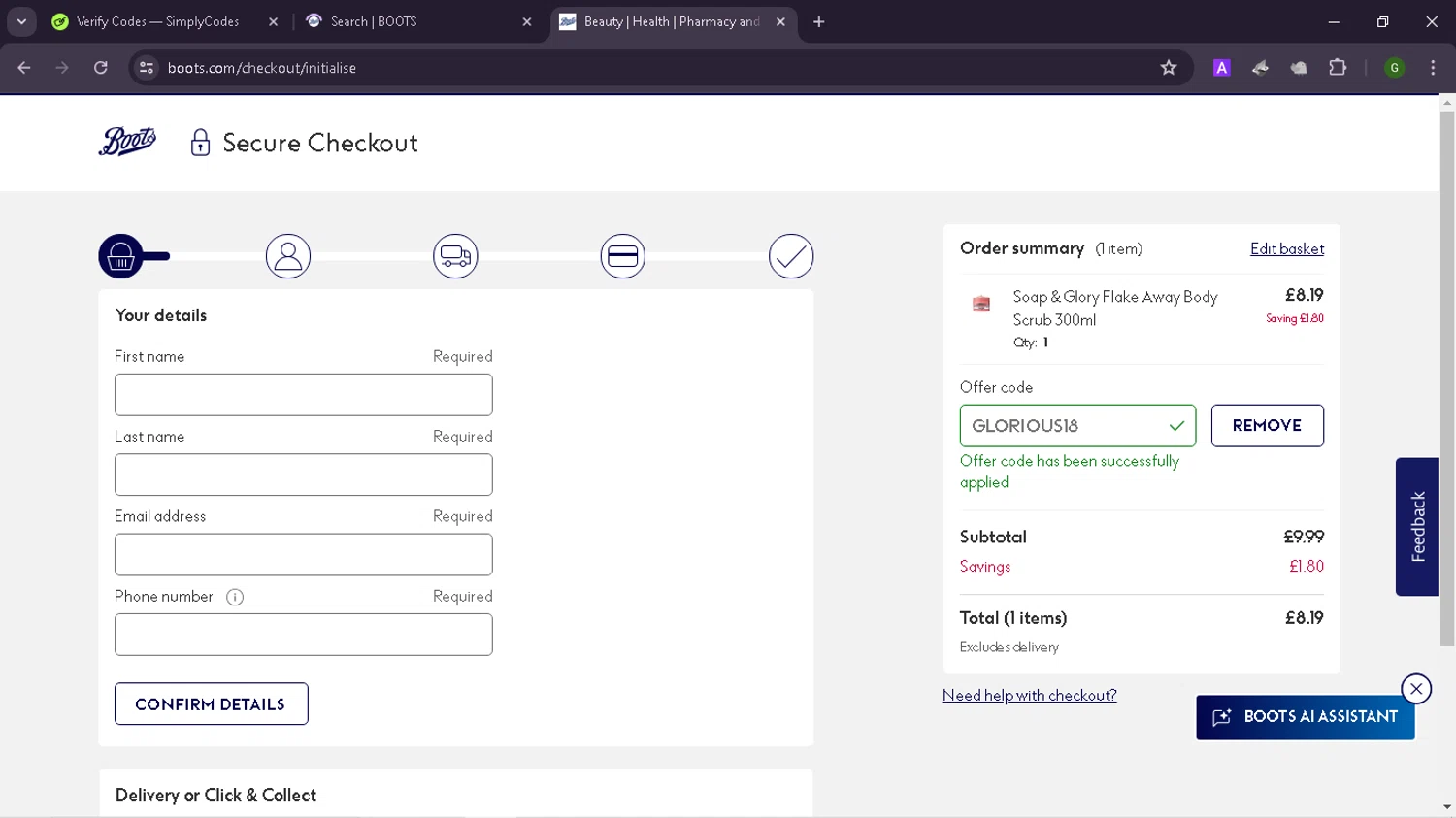
Task: Focus the Phone number field
Action: pos(304,635)
